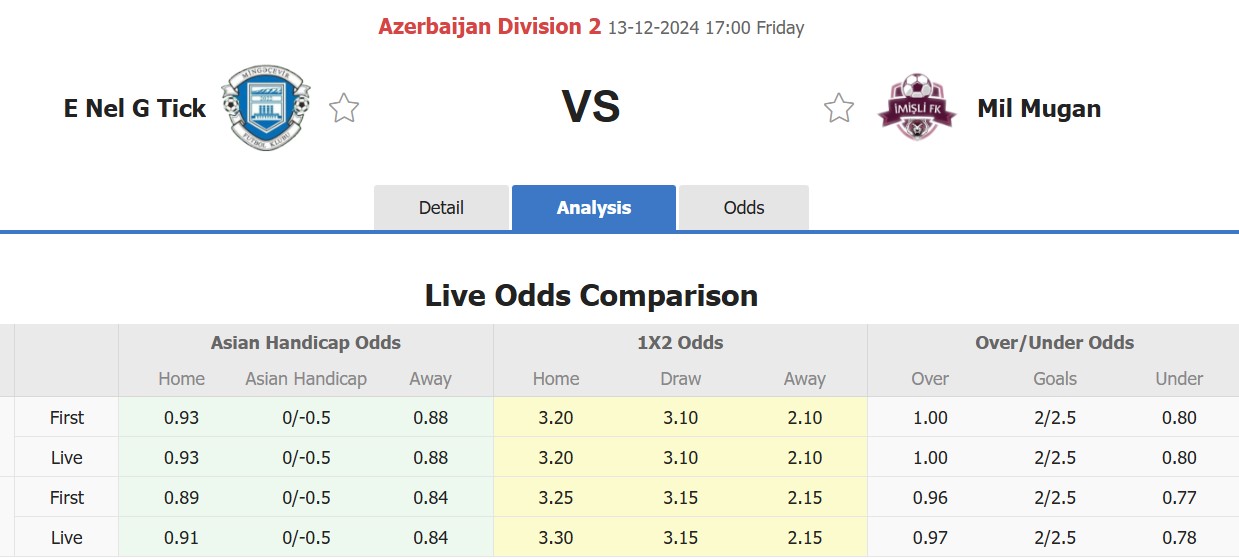Click the Live Odds Comparison heading
The image size is (1239, 559).
(x=592, y=296)
